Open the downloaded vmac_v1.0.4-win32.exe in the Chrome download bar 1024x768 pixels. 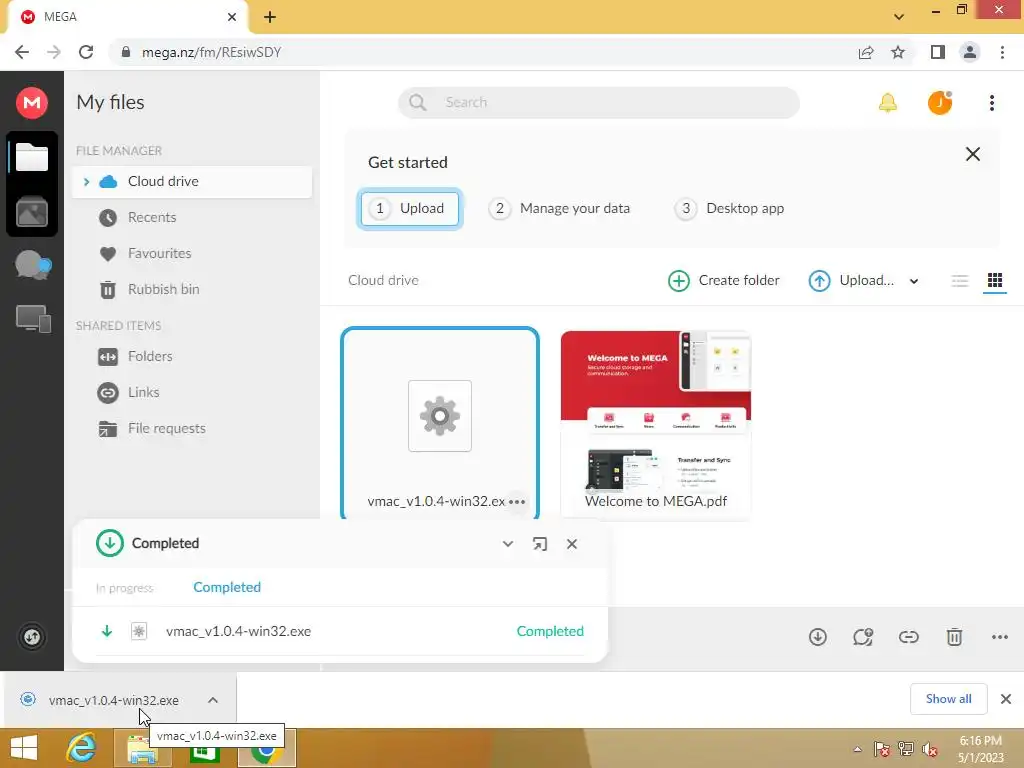[113, 700]
